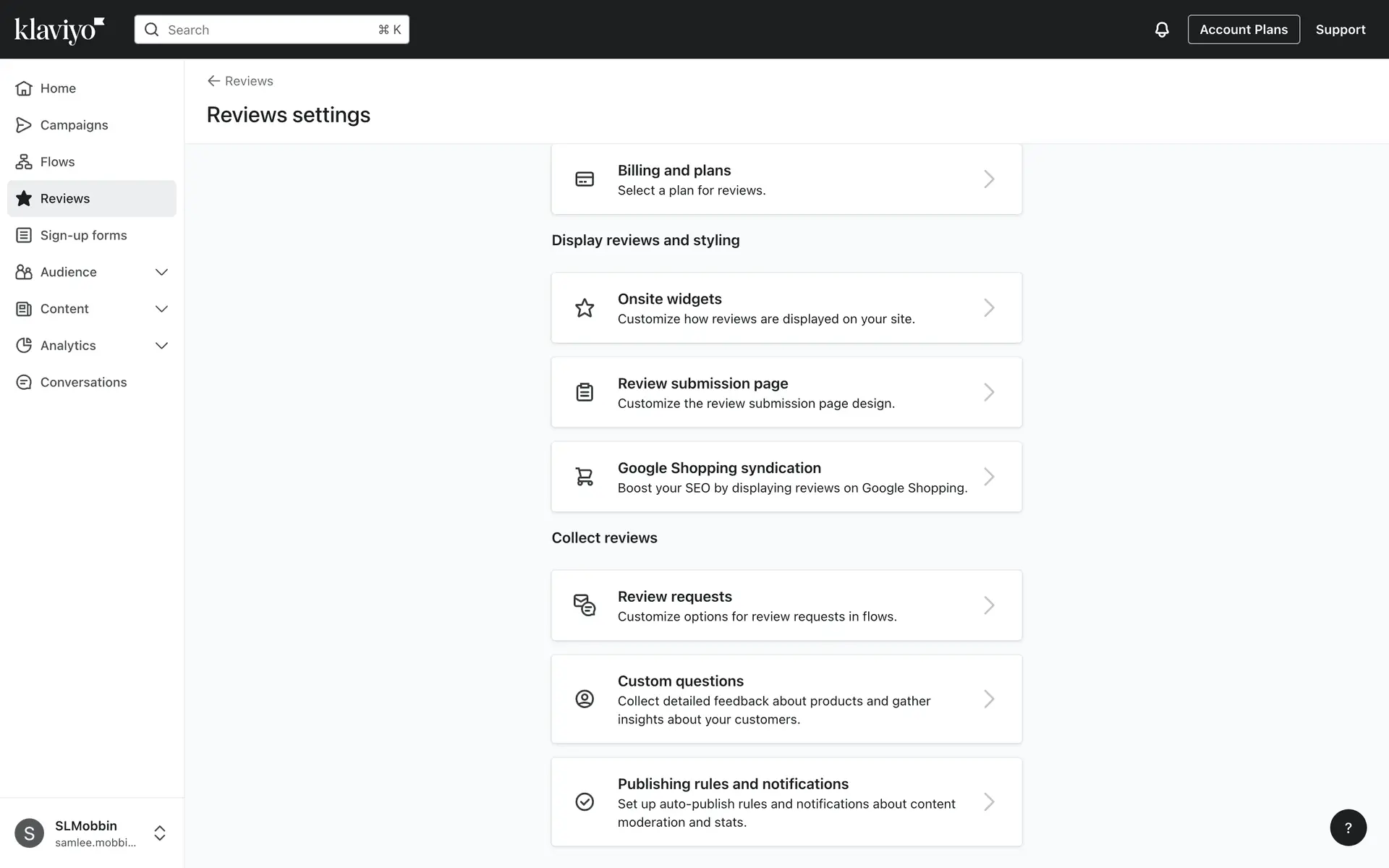Click the notification bell icon
Image resolution: width=1389 pixels, height=868 pixels.
click(1161, 30)
